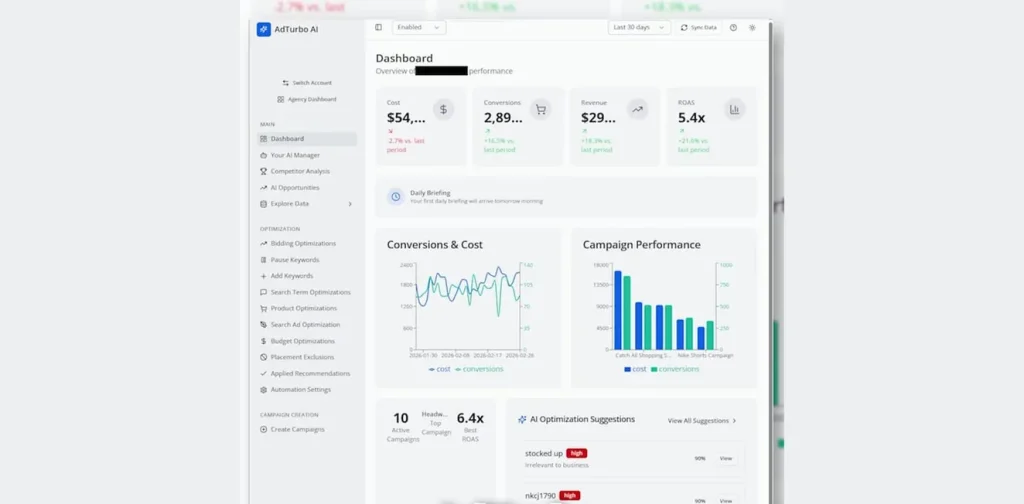This screenshot has height=504, width=1024.
Task: Click the 10 Active Campaigns count
Action: [x=400, y=418]
